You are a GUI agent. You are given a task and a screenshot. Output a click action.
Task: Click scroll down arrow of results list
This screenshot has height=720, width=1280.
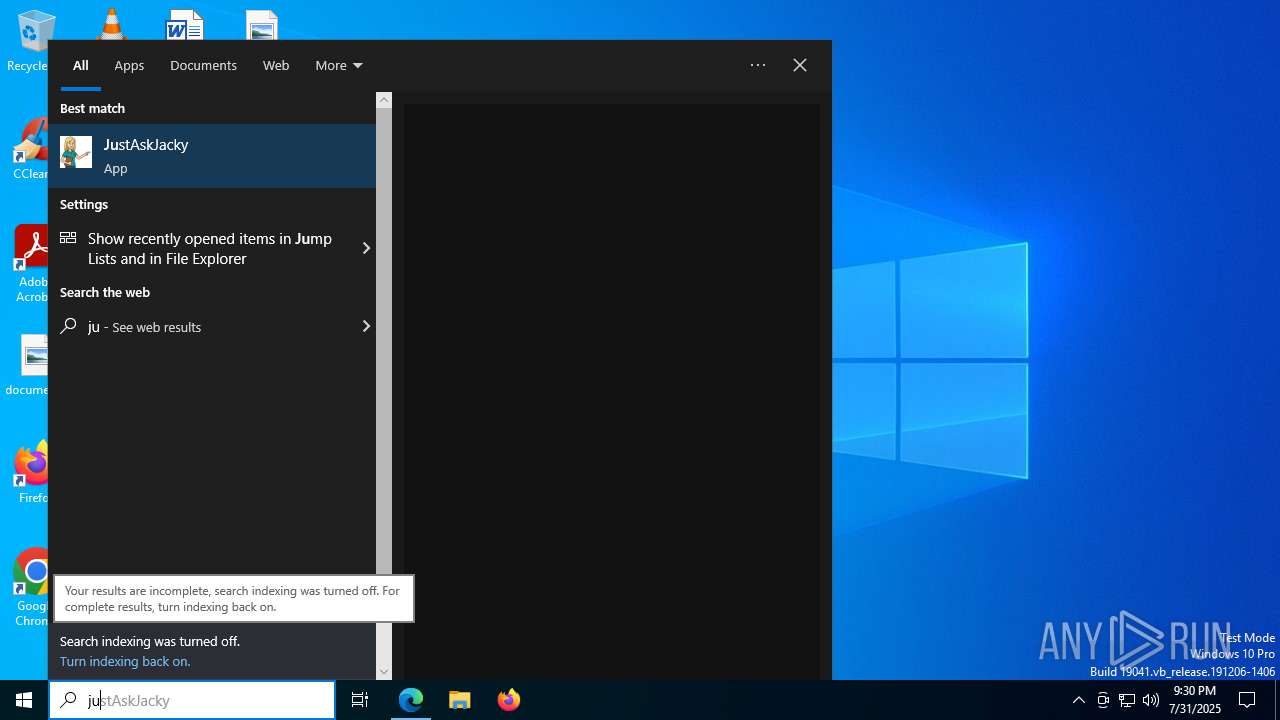tap(384, 672)
